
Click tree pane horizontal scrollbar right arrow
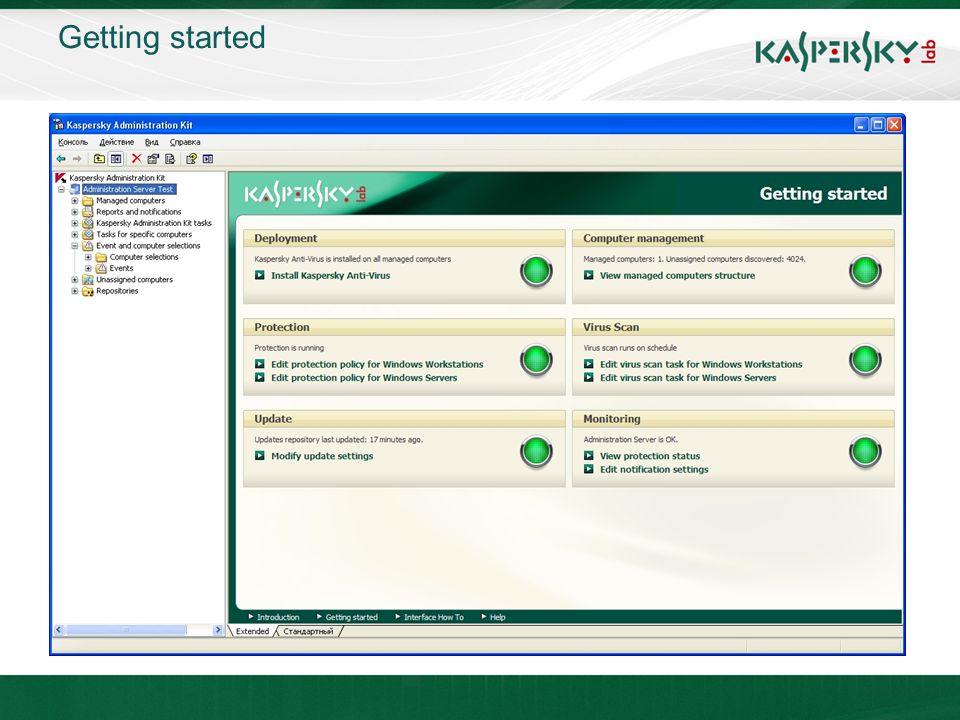click(x=217, y=630)
